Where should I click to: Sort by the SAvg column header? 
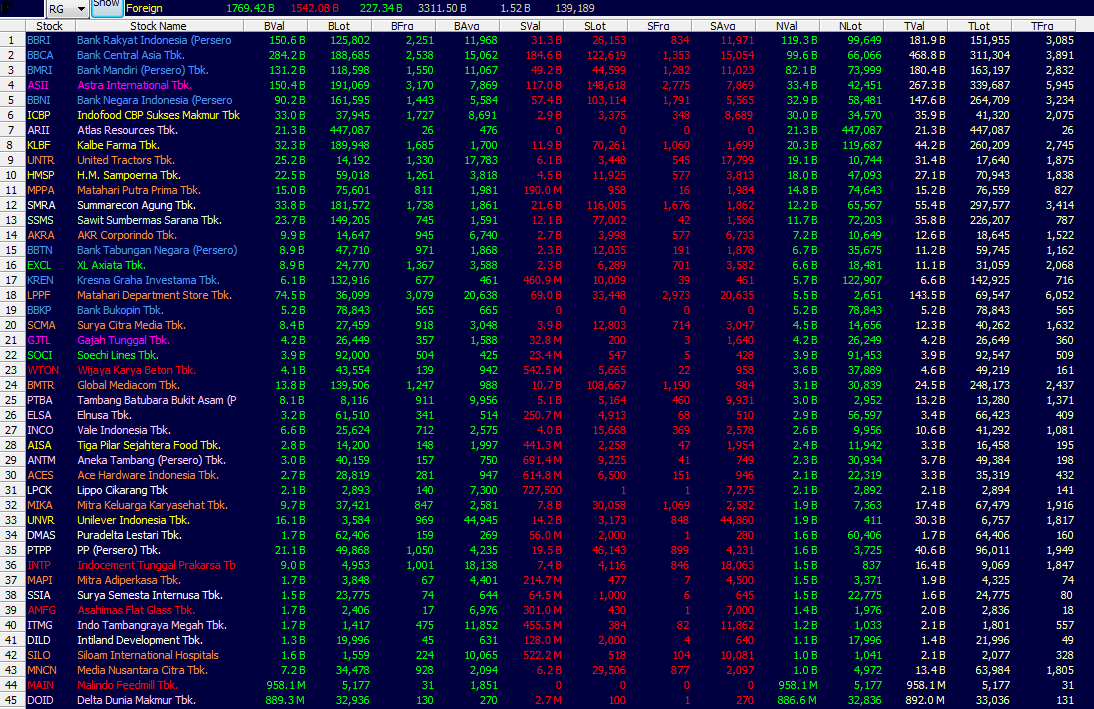click(x=723, y=26)
